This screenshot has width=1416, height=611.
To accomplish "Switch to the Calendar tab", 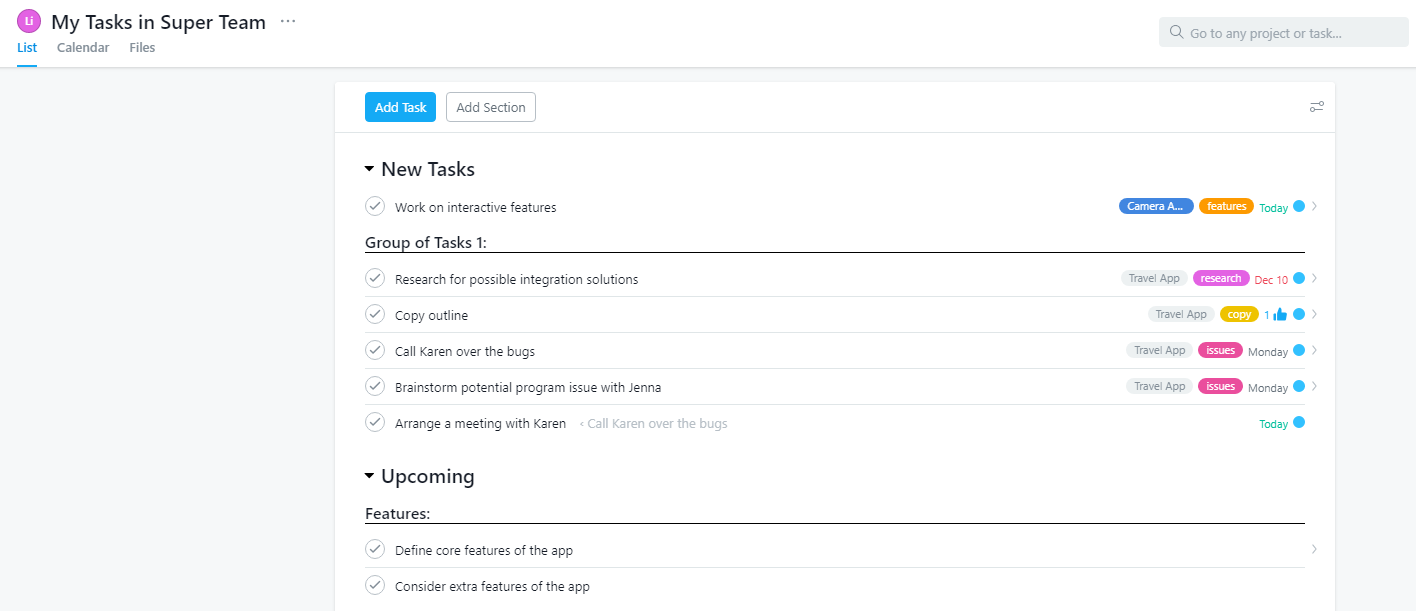I will (x=83, y=47).
